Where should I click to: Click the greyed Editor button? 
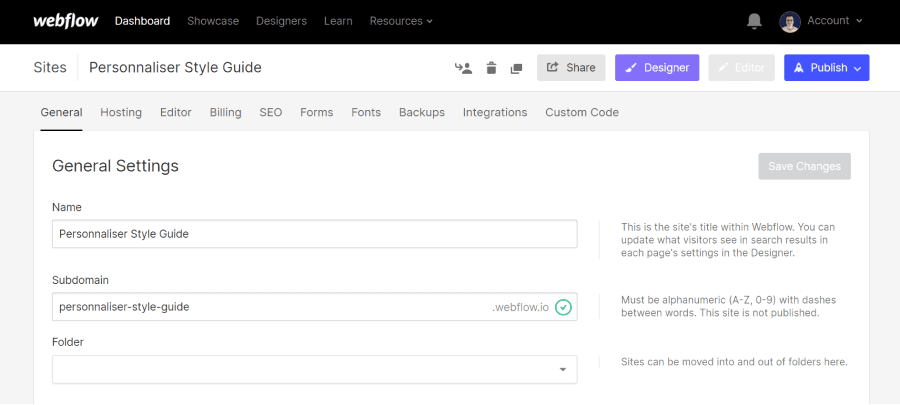(742, 68)
